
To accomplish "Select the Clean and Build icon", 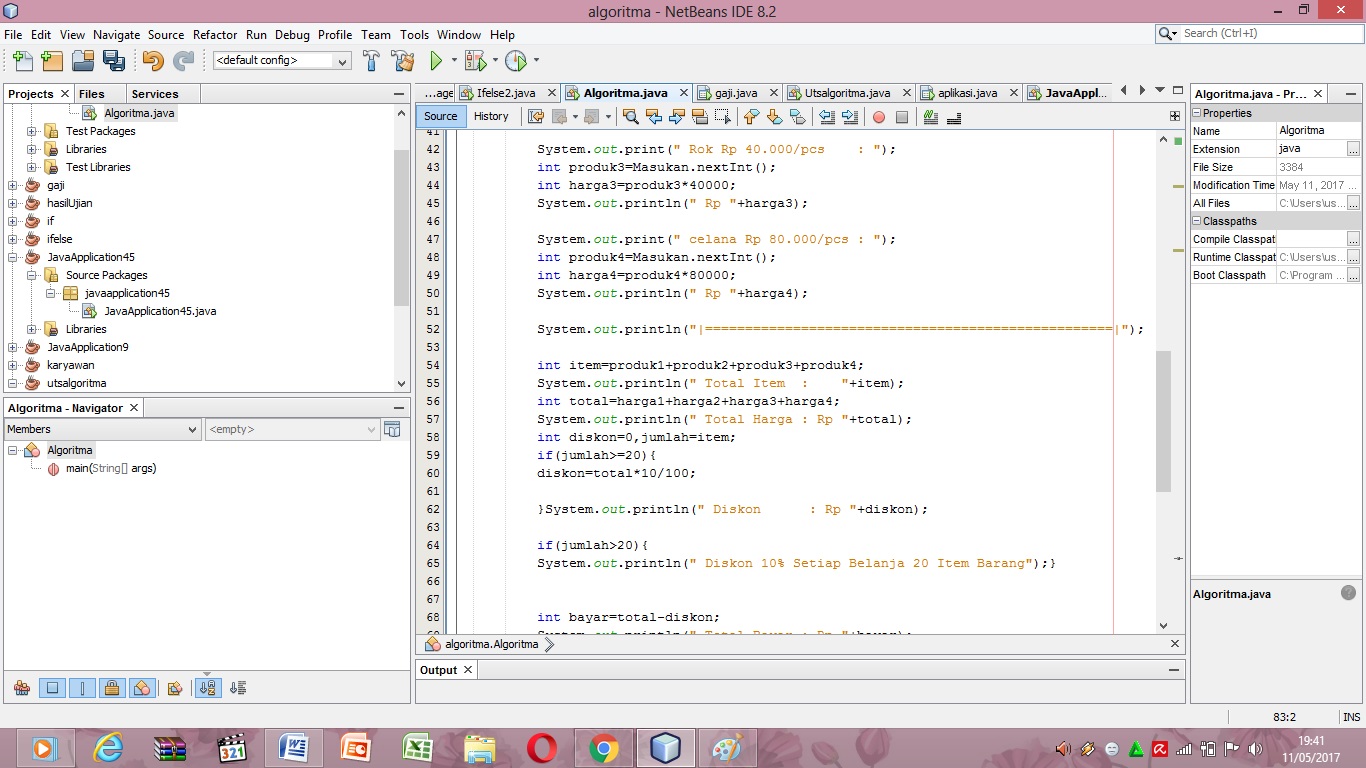I will pos(402,61).
